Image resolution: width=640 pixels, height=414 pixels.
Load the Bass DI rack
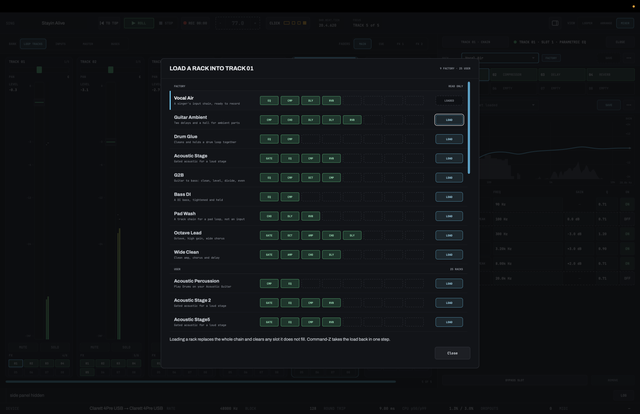tap(449, 196)
